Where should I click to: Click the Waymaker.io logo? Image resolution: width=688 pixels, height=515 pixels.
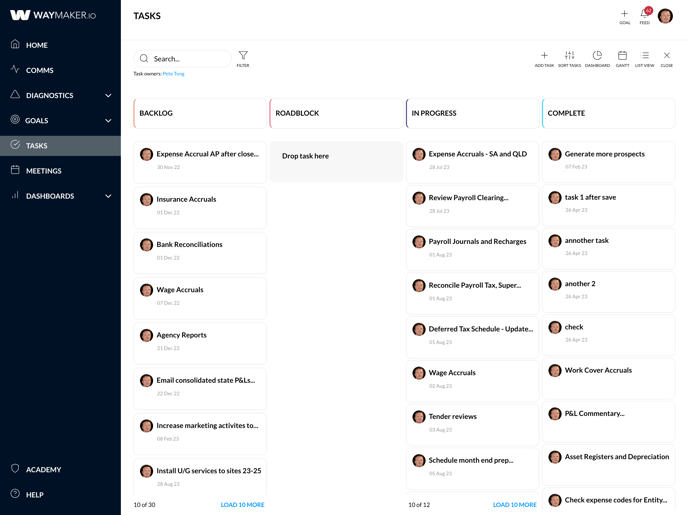pos(53,15)
